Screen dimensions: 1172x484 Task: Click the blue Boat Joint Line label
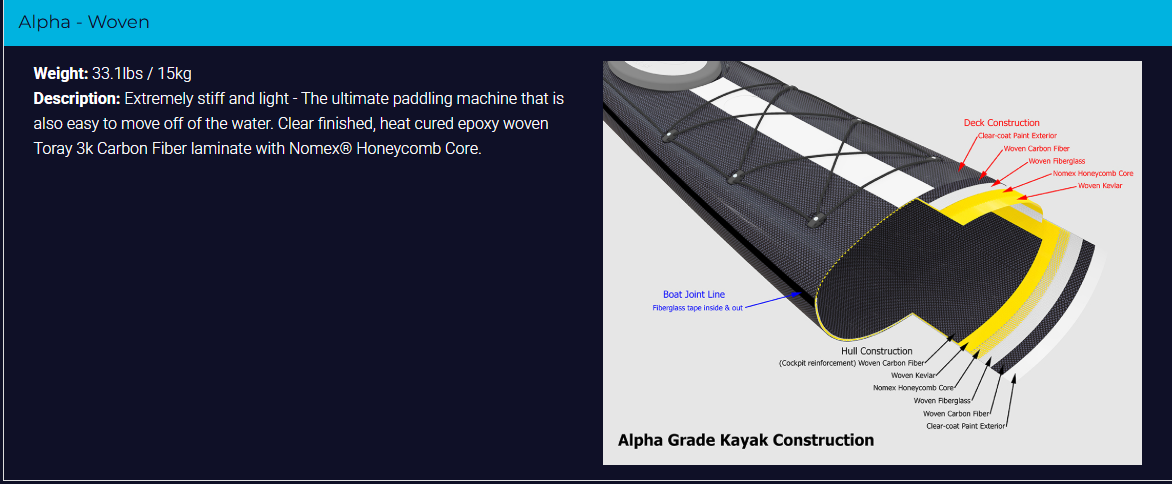coord(694,294)
